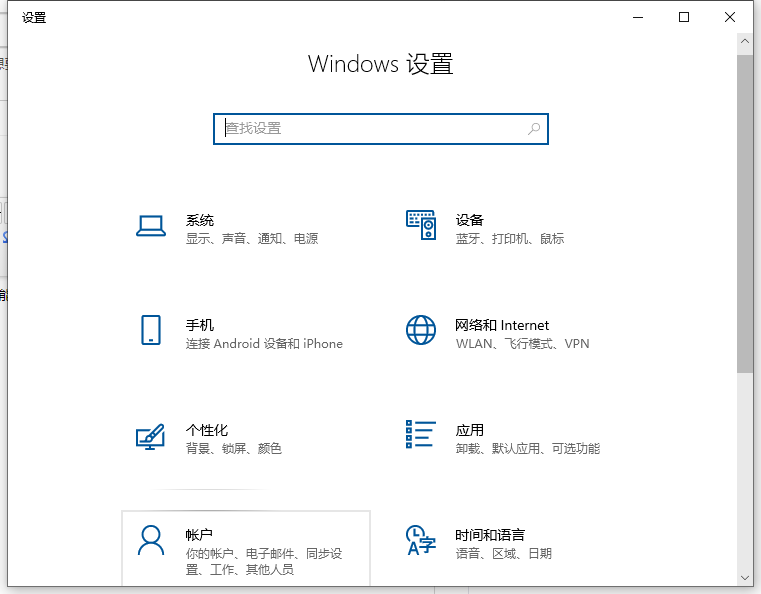The width and height of the screenshot is (761, 594).
Task: Click 你的帐户、电子邮件、同步设置 description
Action: pos(264,561)
